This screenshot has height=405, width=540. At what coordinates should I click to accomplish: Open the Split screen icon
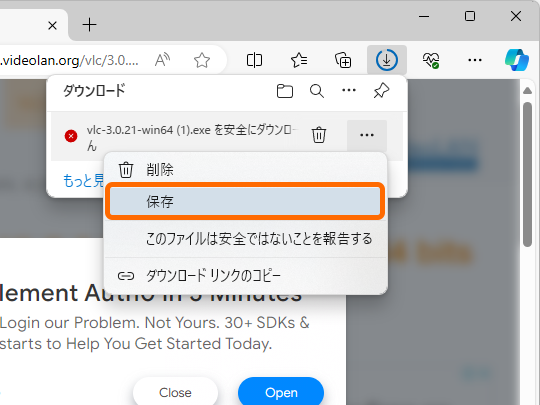pos(255,60)
